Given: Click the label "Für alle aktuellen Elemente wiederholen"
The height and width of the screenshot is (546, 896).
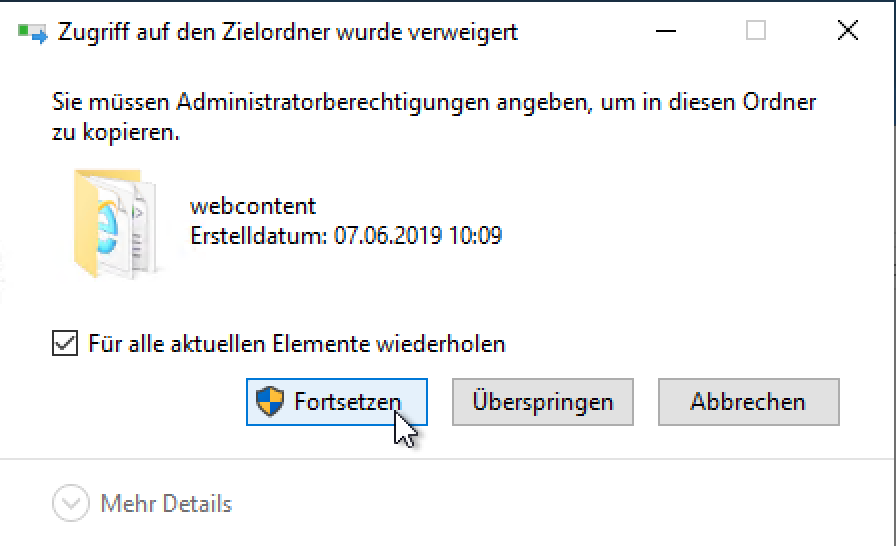Looking at the screenshot, I should pos(296,344).
